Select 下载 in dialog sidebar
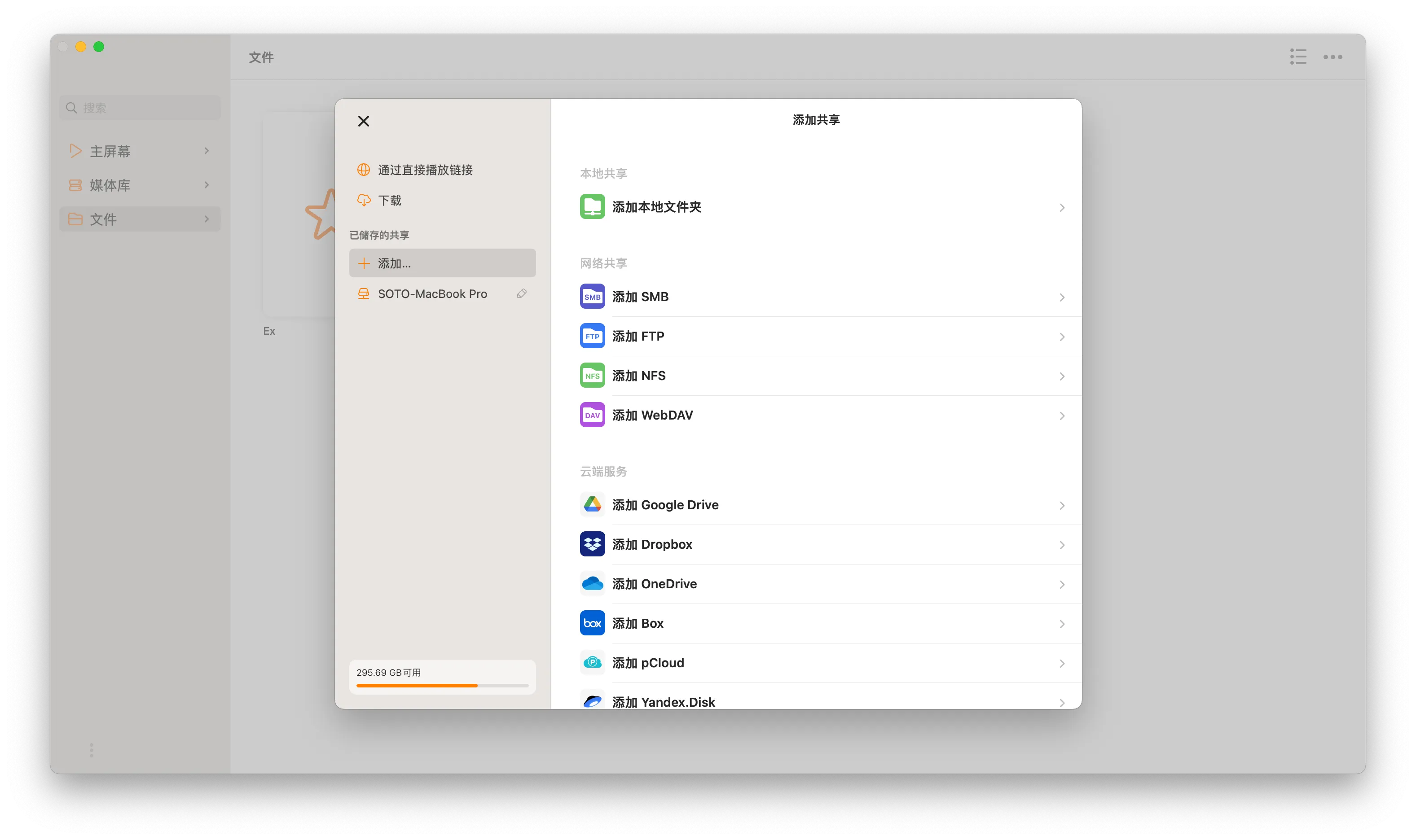This screenshot has height=840, width=1416. coord(442,200)
